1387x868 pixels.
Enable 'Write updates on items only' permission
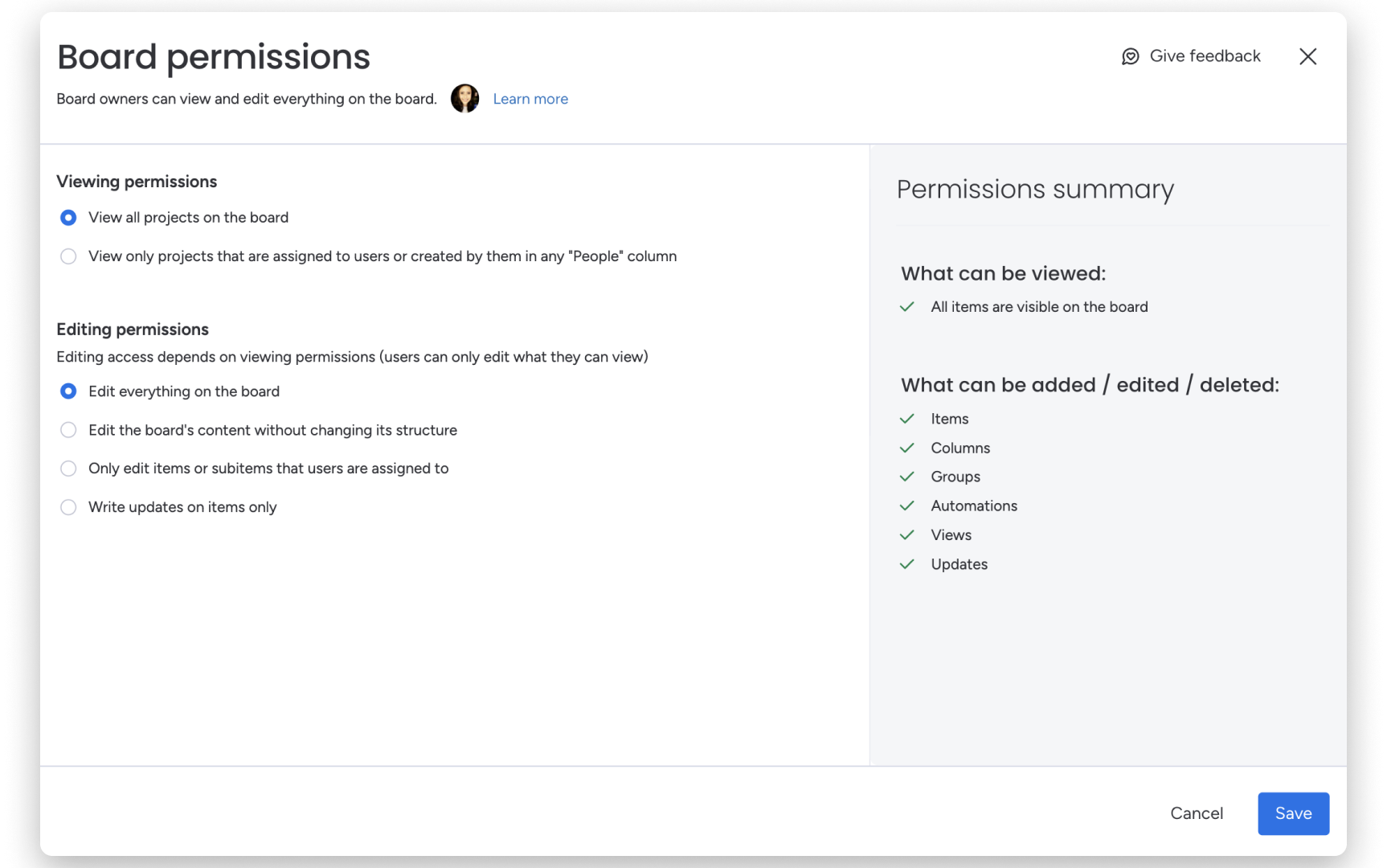click(x=68, y=506)
